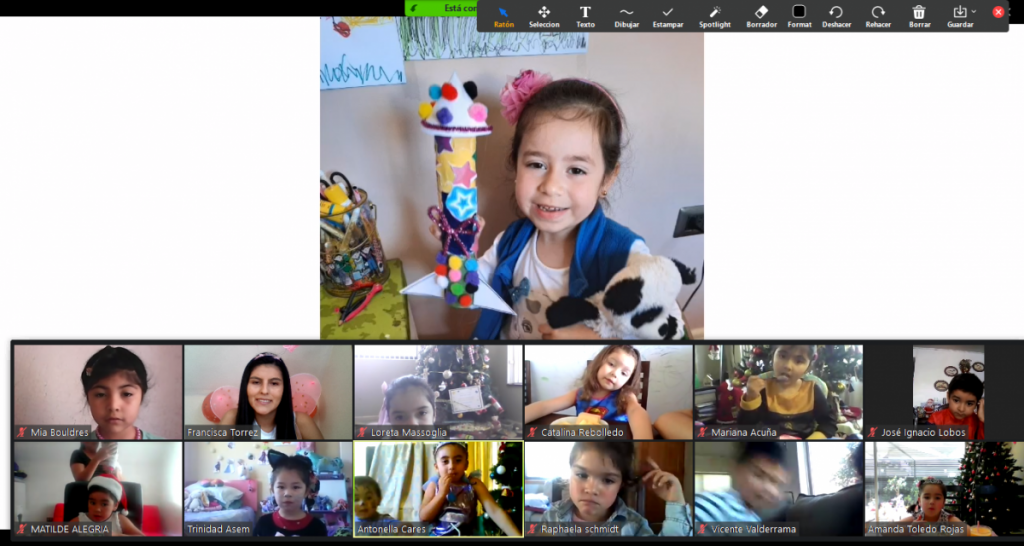Click Vicente Valderrama's video tile

(x=778, y=489)
